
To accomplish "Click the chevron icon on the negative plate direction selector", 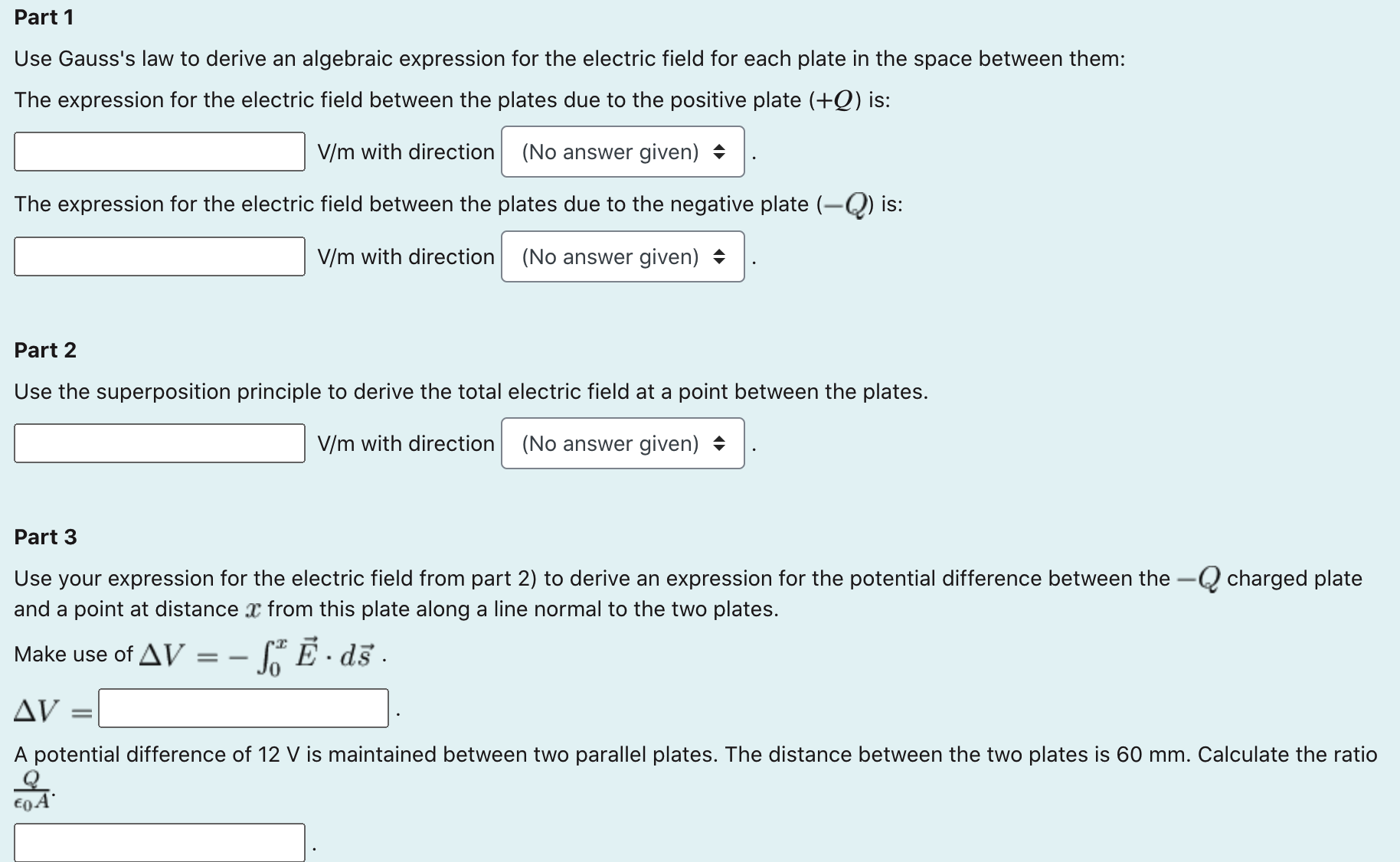I will pyautogui.click(x=718, y=256).
